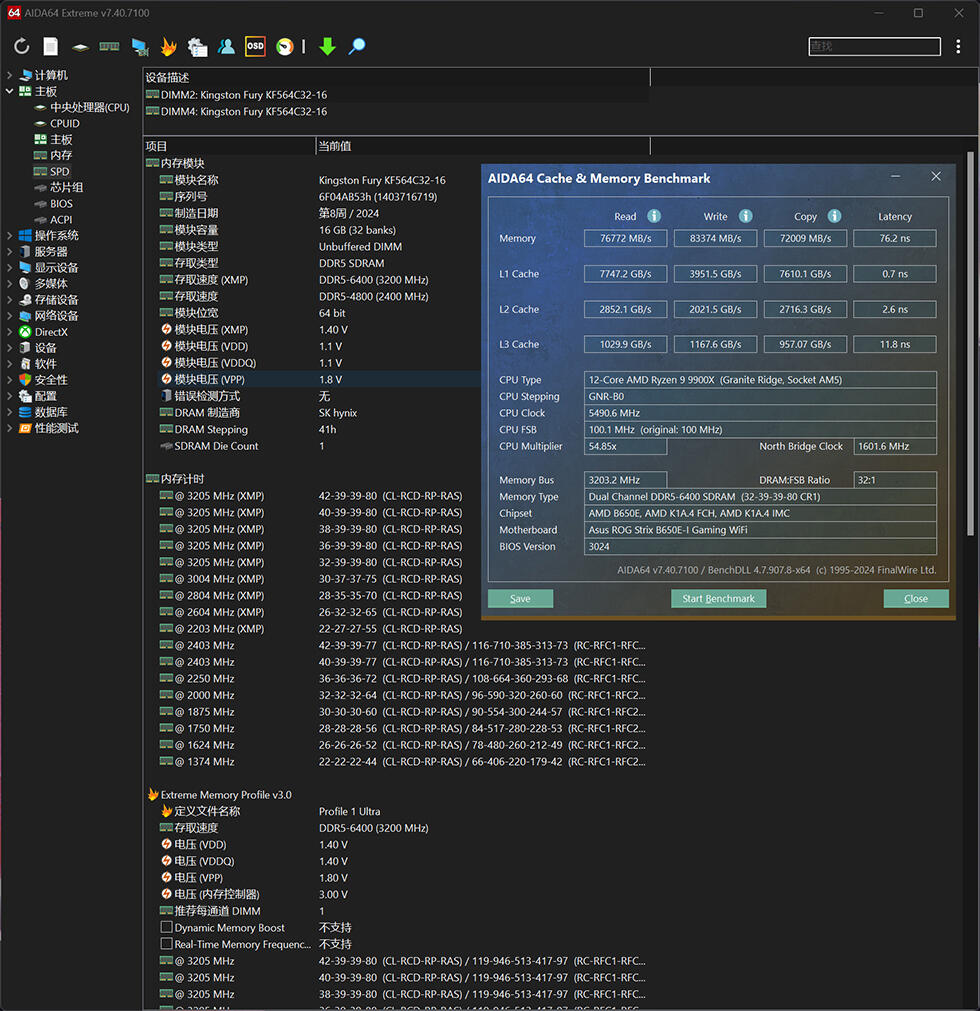Screen dimensions: 980x1011
Task: Toggle the Real-Time Memory Frequency checkbox
Action: [166, 944]
